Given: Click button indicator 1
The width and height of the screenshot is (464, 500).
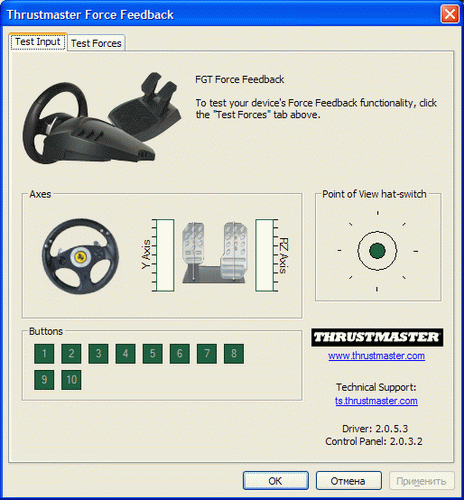Looking at the screenshot, I should [x=44, y=354].
